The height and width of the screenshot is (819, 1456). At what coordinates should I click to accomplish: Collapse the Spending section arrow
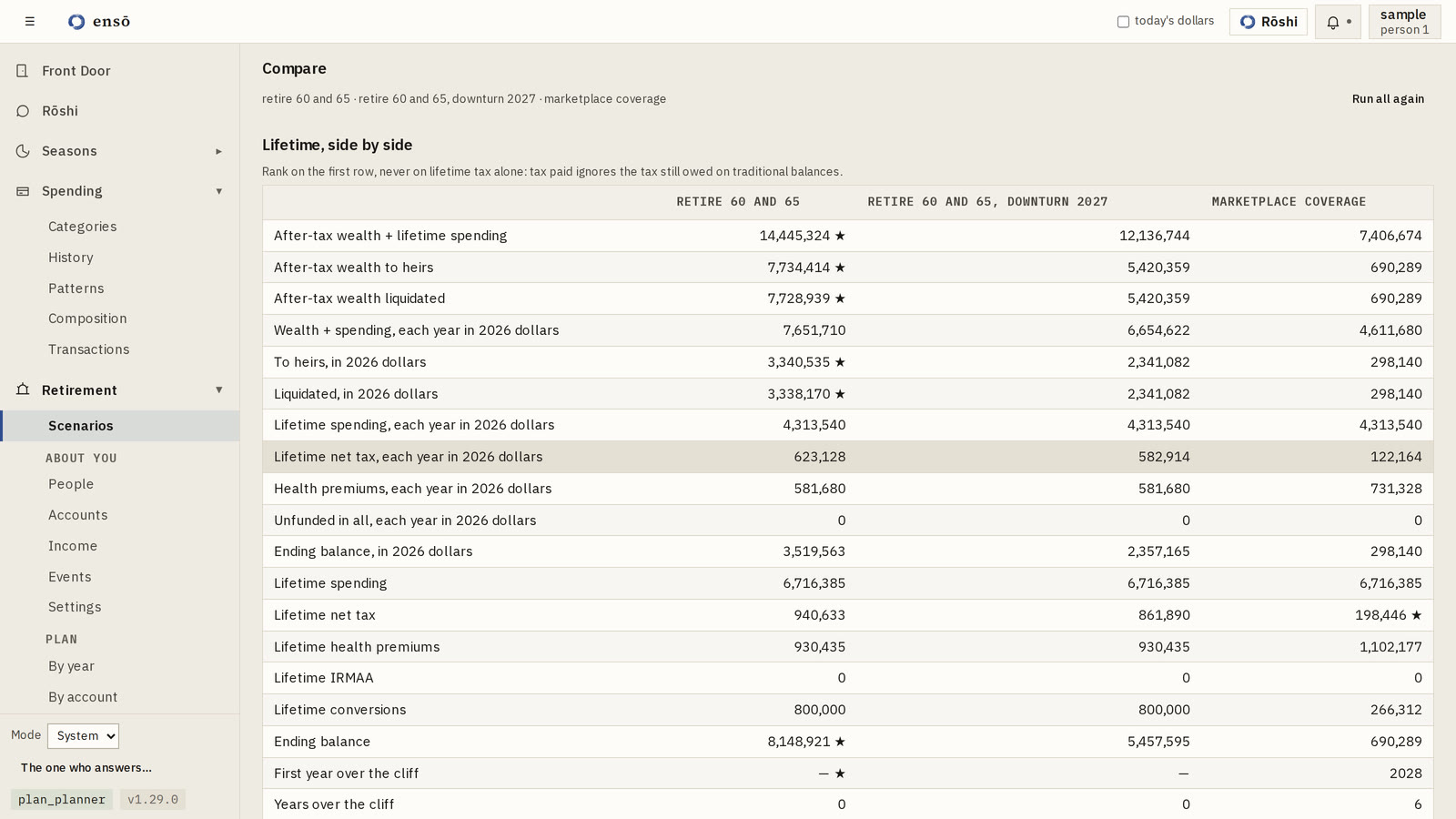218,191
